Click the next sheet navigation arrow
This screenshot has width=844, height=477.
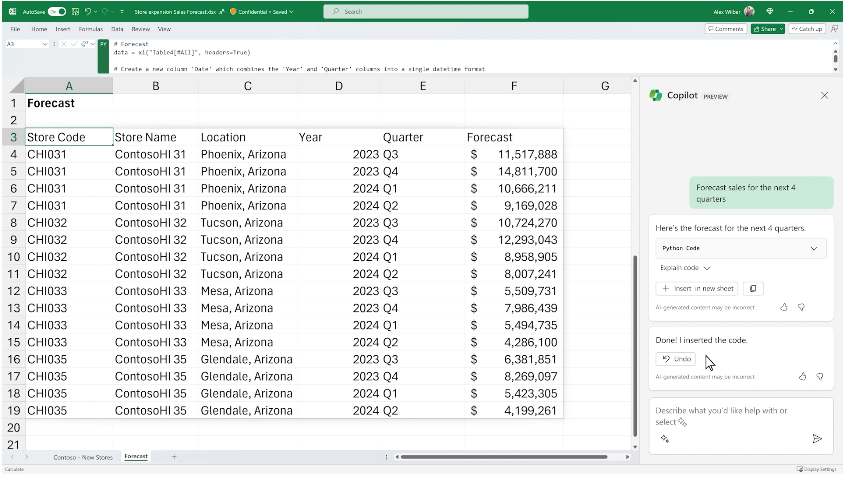pos(26,457)
